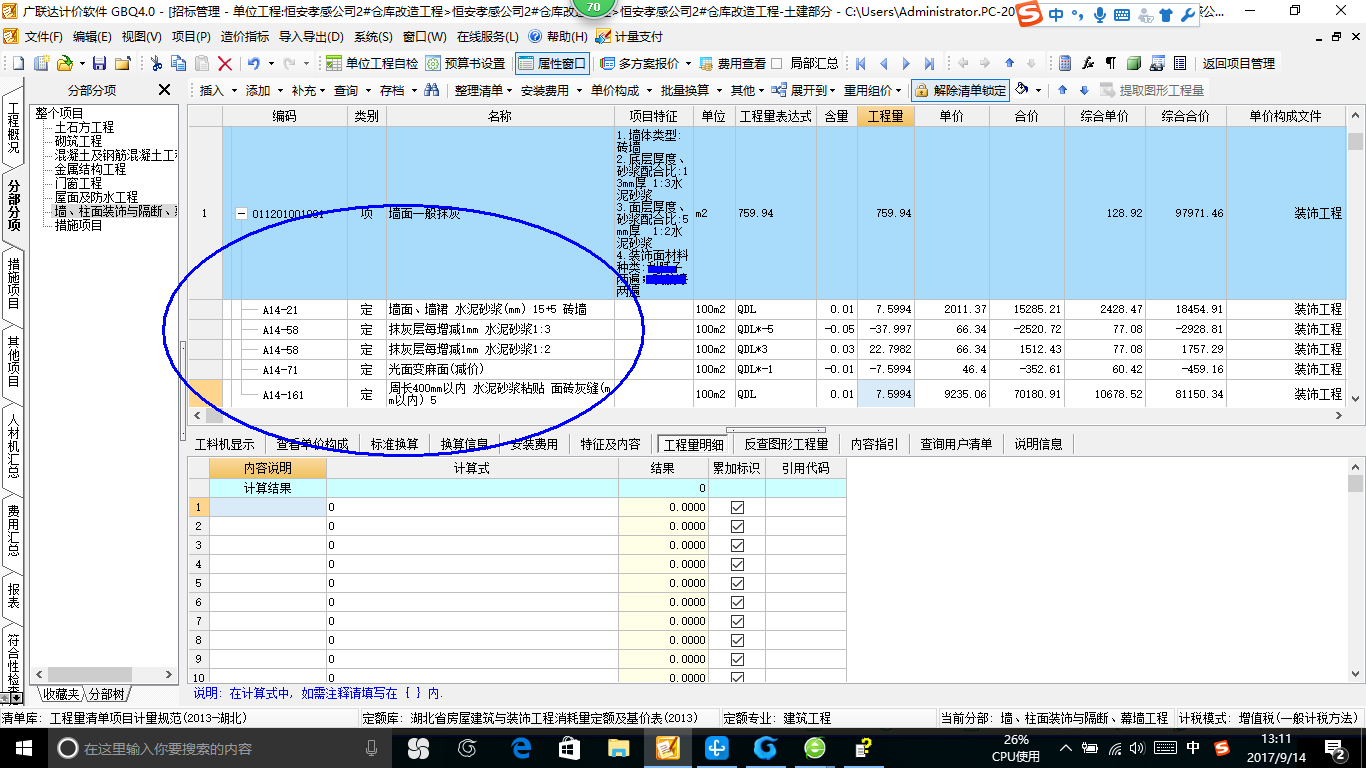This screenshot has height=768, width=1366.
Task: Open the 整理清单 dropdown
Action: [483, 90]
